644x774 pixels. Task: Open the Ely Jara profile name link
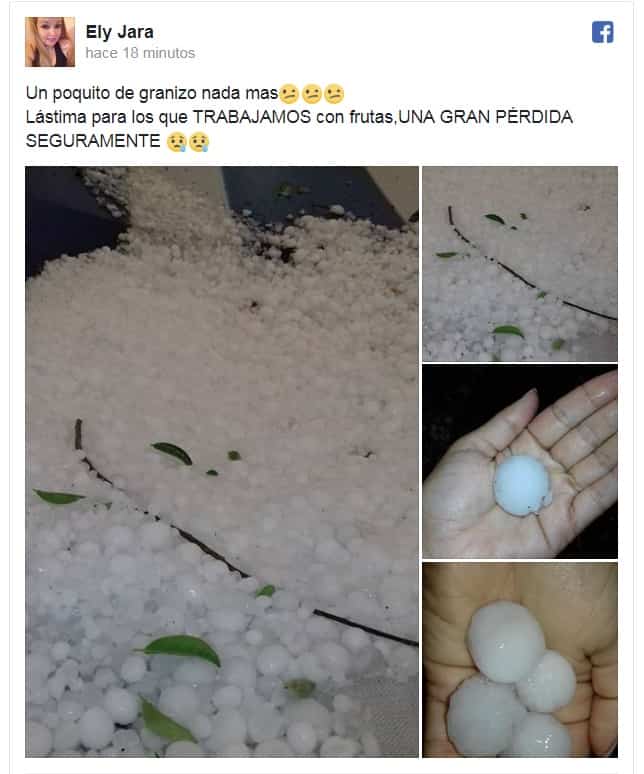click(119, 32)
